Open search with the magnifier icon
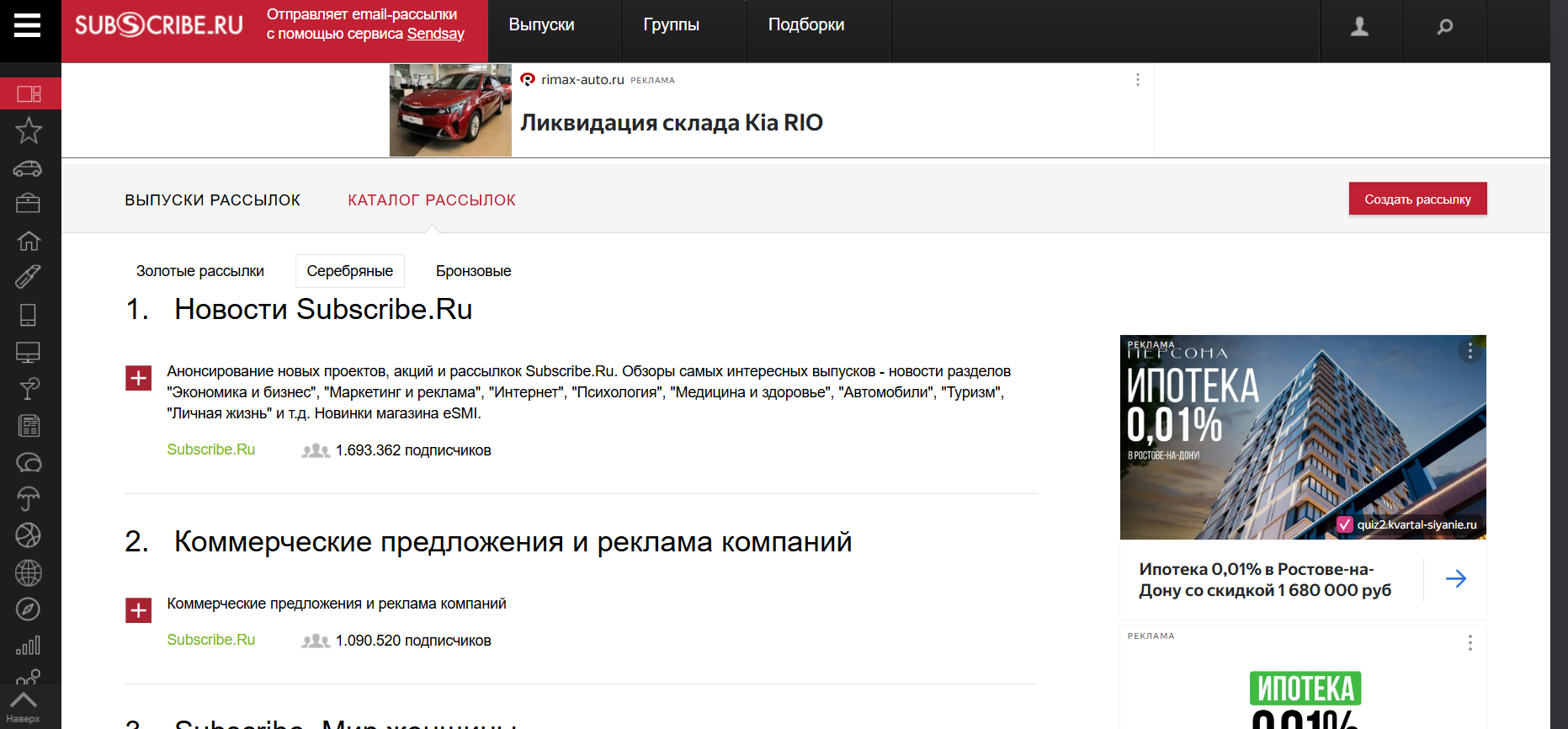The width and height of the screenshot is (1568, 729). [1444, 27]
